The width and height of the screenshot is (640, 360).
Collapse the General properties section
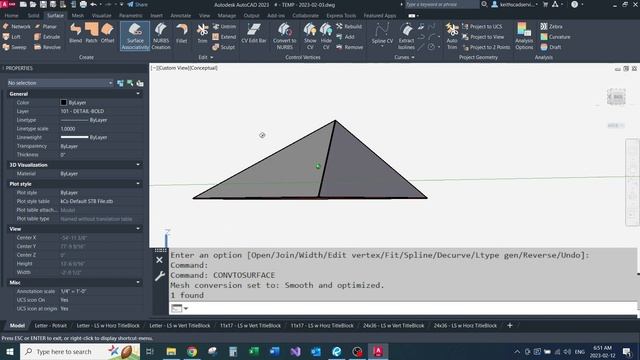pyautogui.click(x=138, y=94)
